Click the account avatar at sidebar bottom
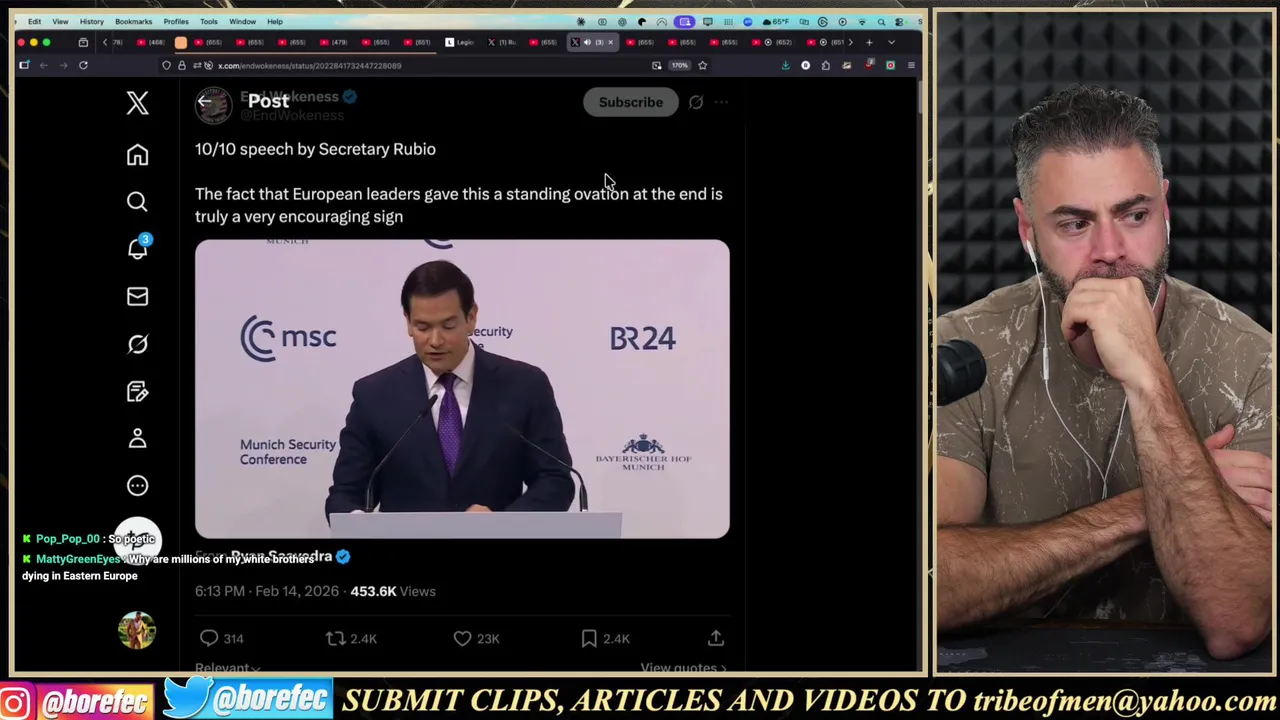Image resolution: width=1280 pixels, height=720 pixels. pos(137,630)
